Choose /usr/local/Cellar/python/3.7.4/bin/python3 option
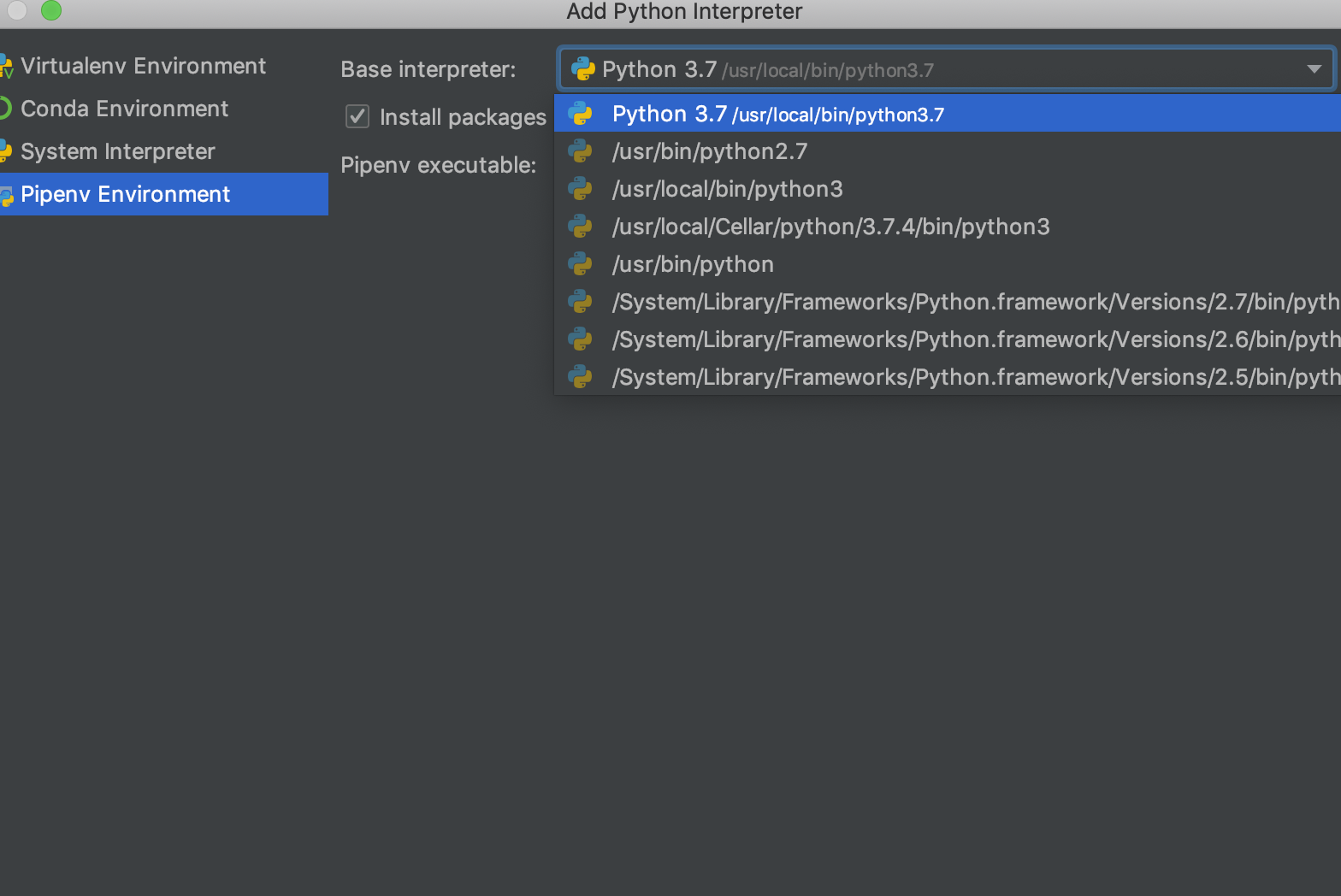 click(x=948, y=227)
